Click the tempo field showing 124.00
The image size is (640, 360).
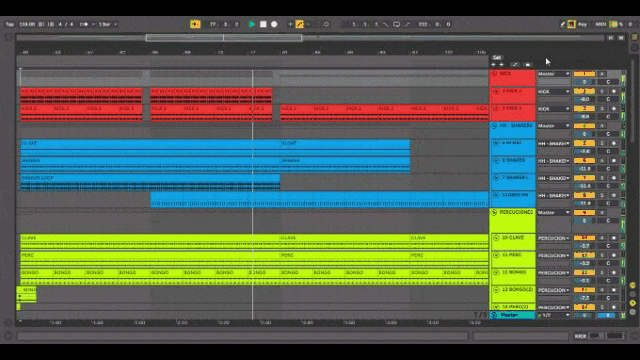(x=27, y=24)
